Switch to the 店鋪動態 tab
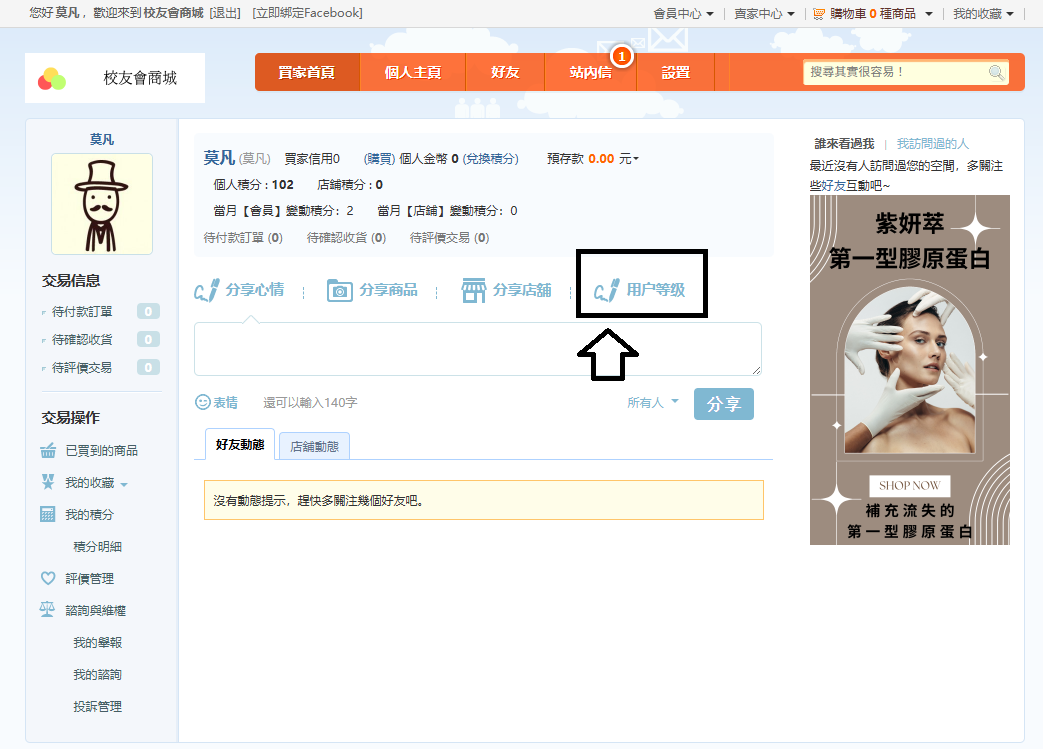 click(x=314, y=446)
